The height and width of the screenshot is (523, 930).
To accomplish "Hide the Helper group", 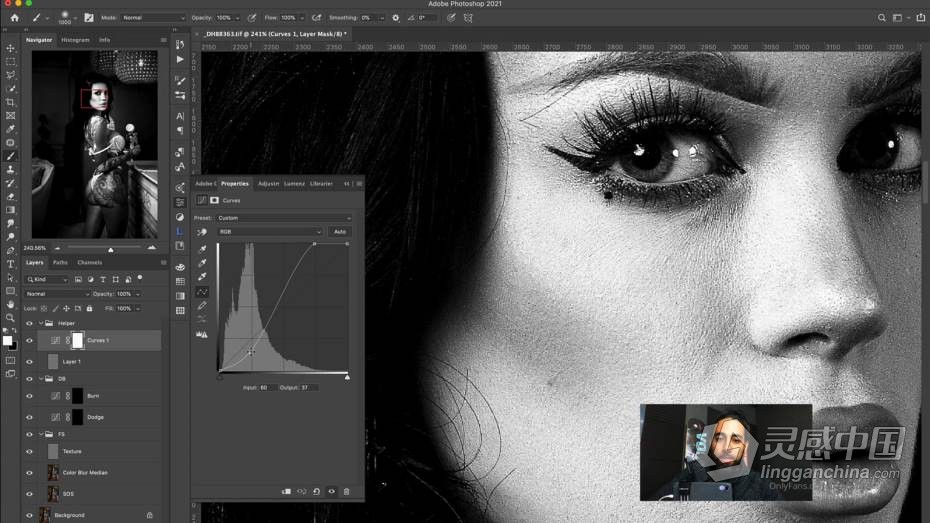I will point(29,323).
